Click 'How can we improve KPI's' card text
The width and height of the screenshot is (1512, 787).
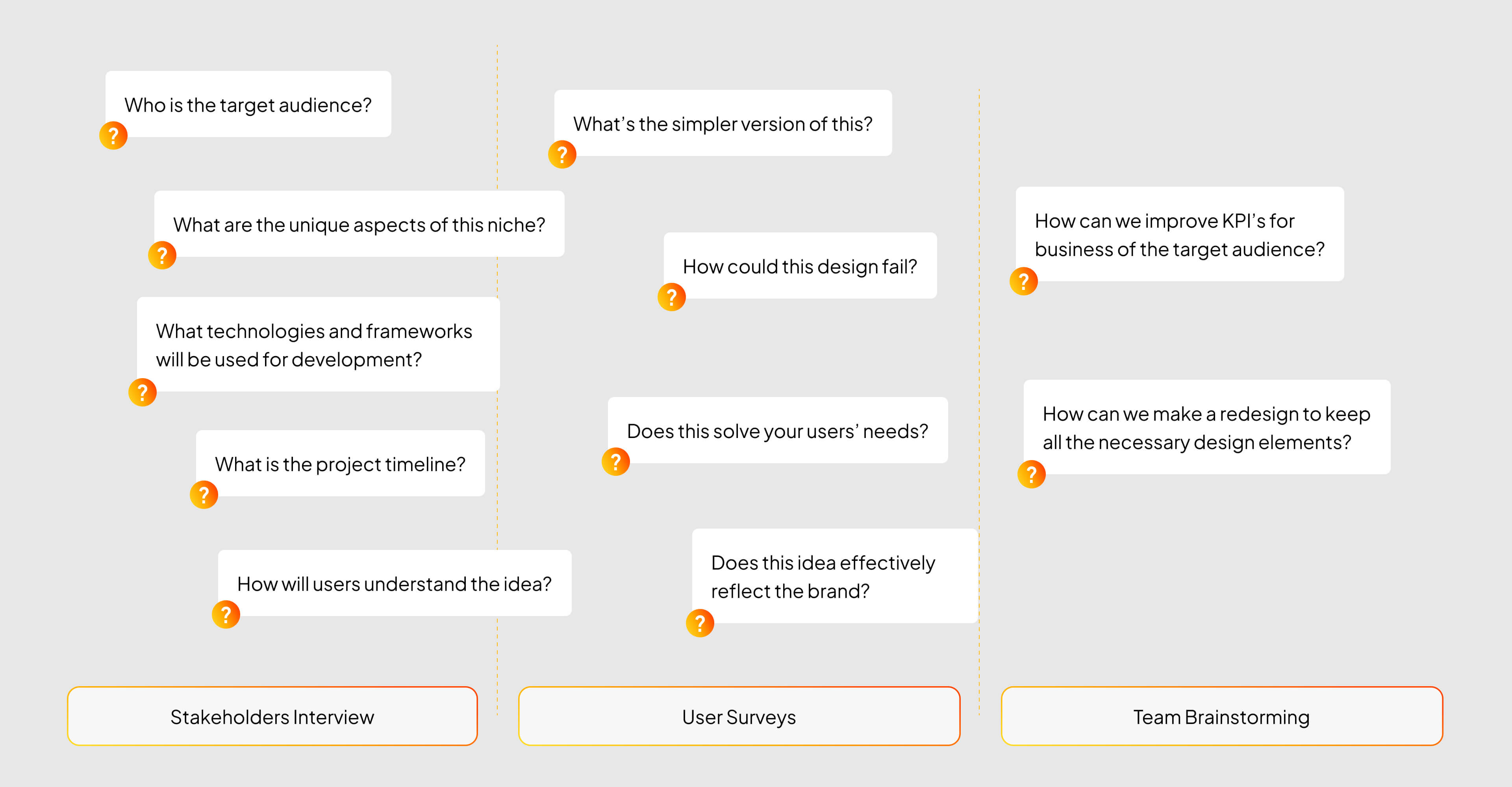pyautogui.click(x=1179, y=234)
